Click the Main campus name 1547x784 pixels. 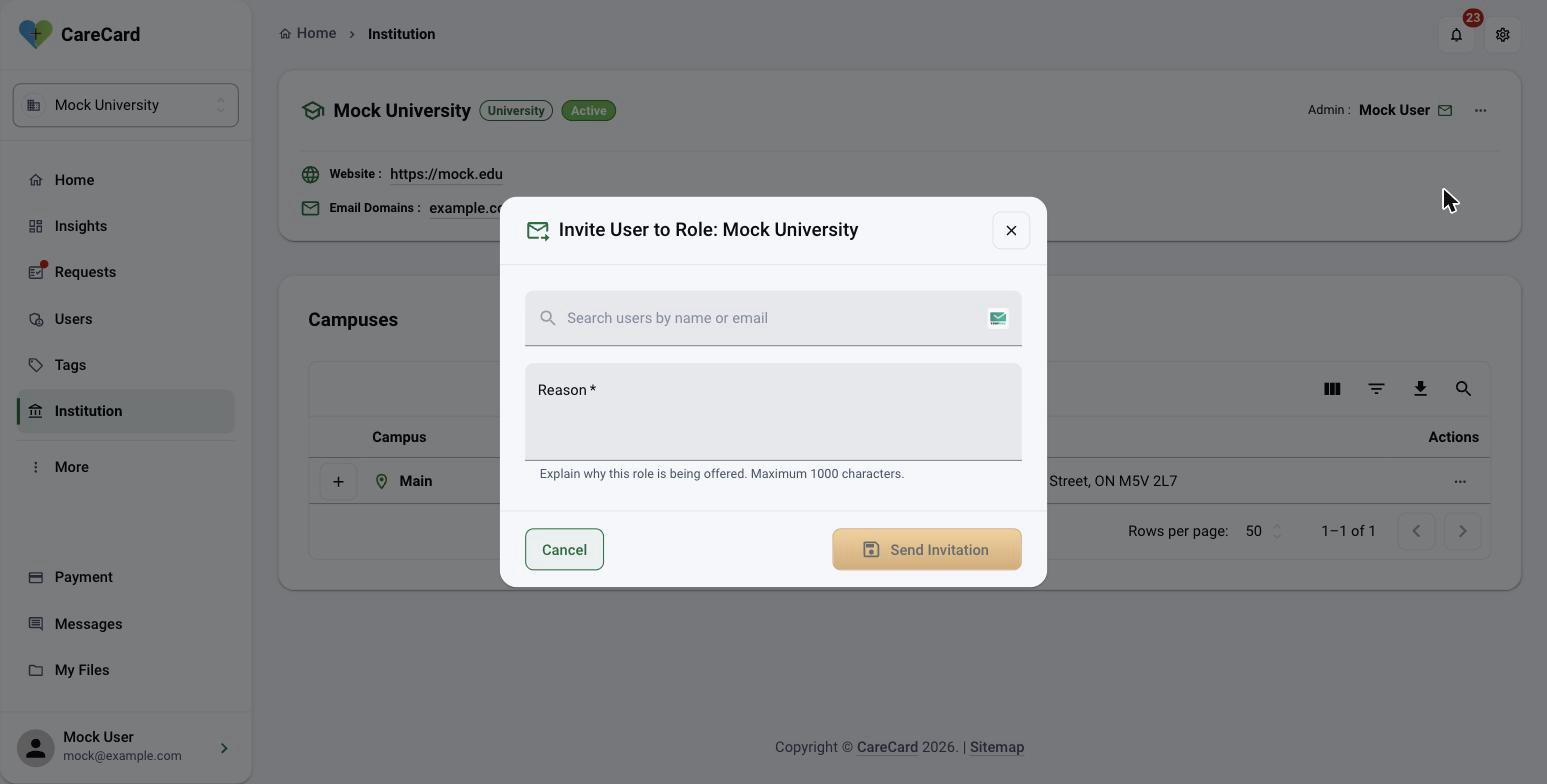pyautogui.click(x=416, y=481)
